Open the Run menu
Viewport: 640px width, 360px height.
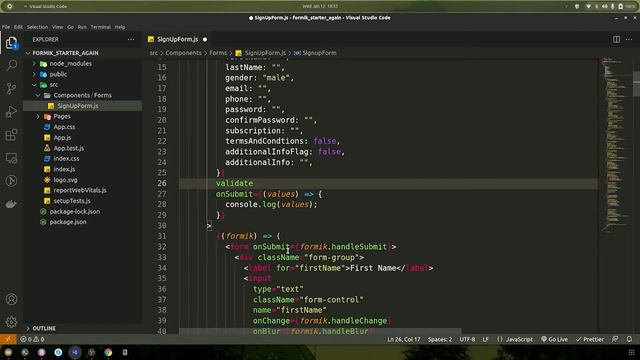(82, 27)
